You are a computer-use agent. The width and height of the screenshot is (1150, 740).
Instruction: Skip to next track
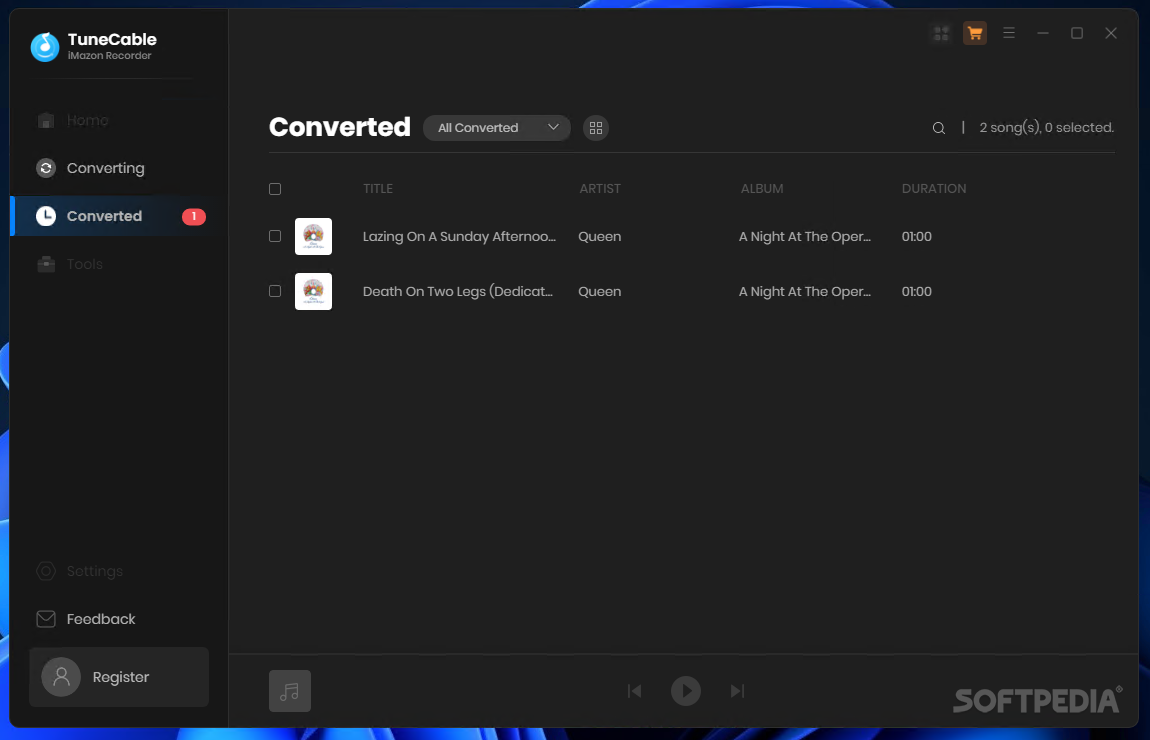coord(737,691)
